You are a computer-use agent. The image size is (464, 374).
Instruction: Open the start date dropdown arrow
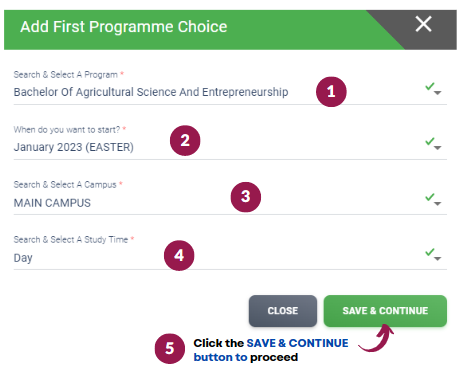pos(438,147)
